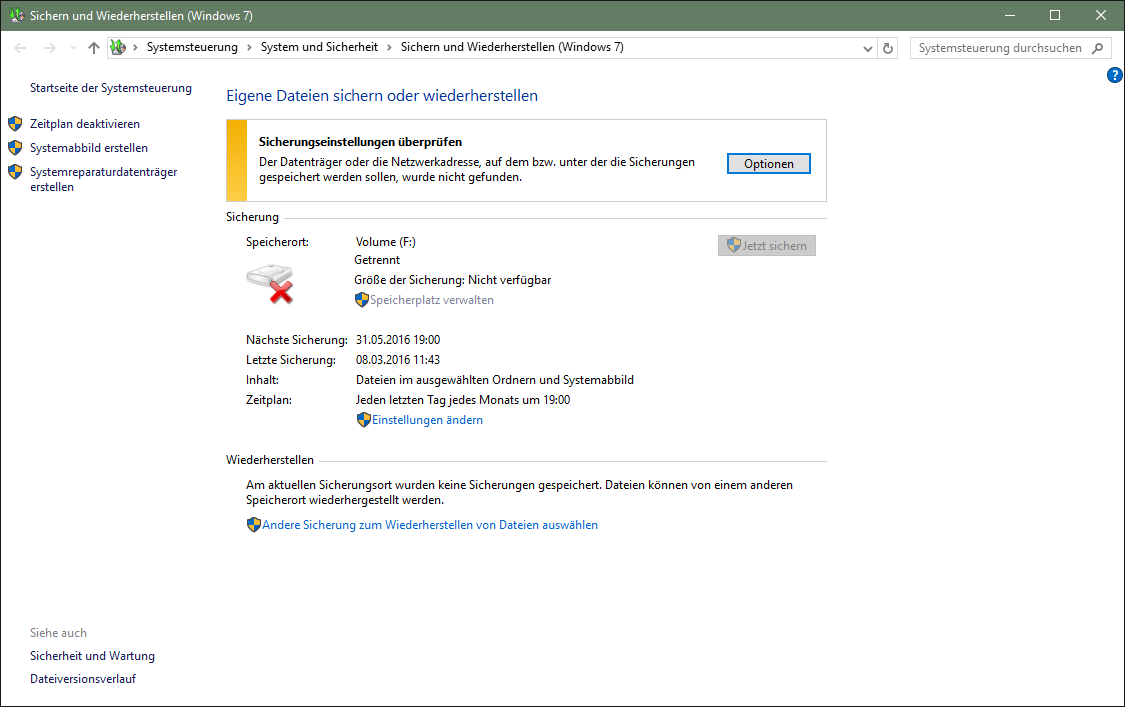Click Speicherplatz verwalten link
The image size is (1125, 707).
click(x=432, y=300)
